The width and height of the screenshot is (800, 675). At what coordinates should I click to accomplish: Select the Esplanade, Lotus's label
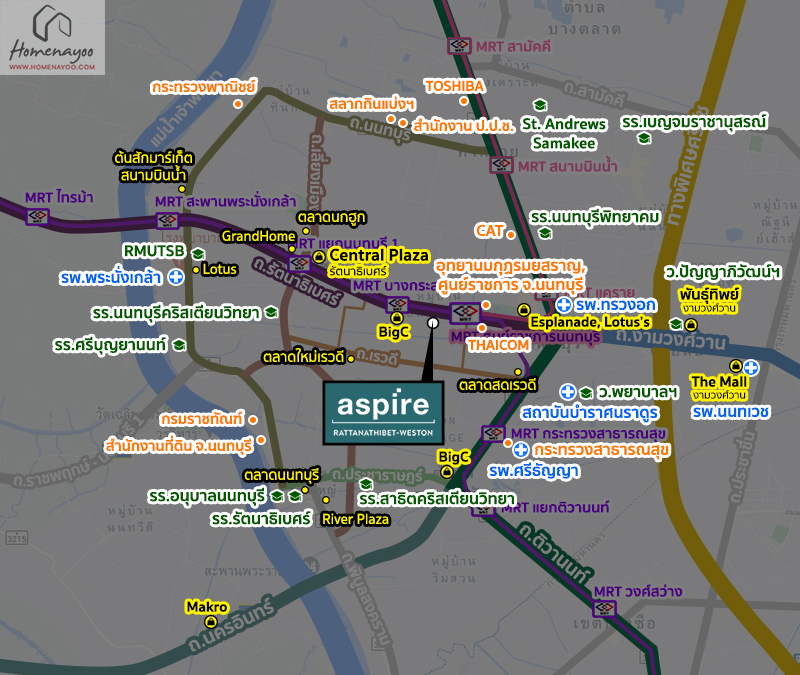click(590, 322)
